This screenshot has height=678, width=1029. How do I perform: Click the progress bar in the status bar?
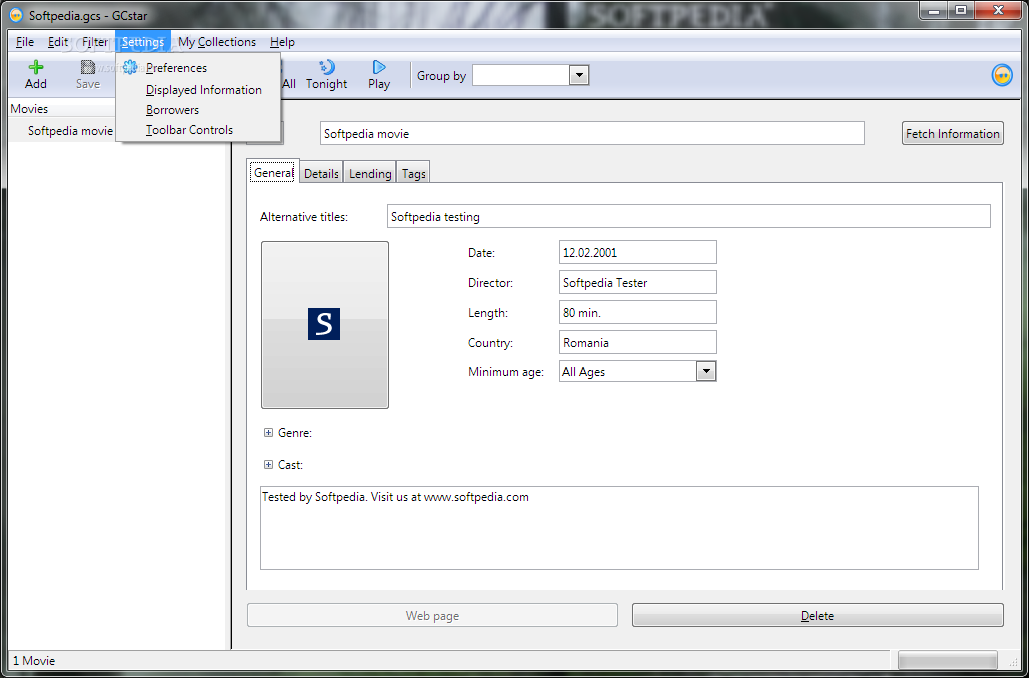(x=947, y=660)
